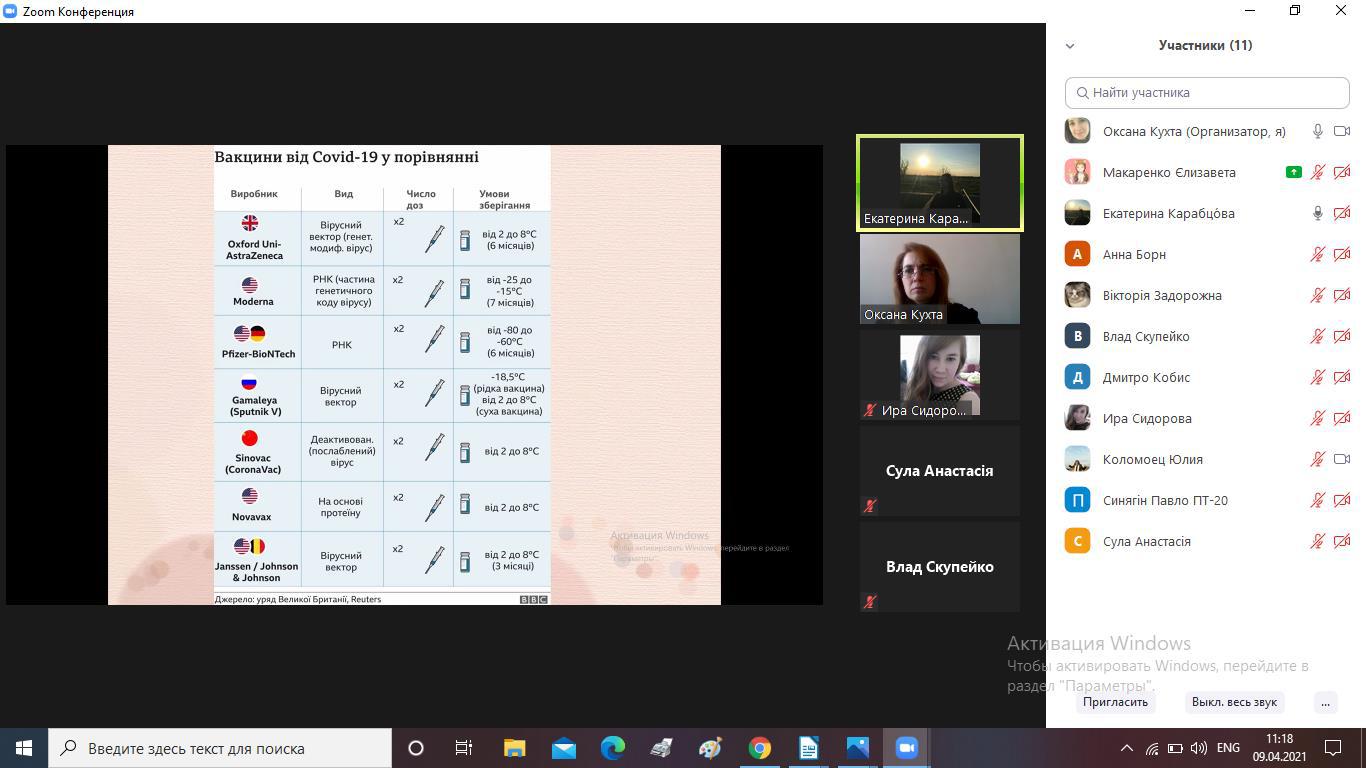
Task: Switch input language via ENG indicator
Action: (1227, 748)
